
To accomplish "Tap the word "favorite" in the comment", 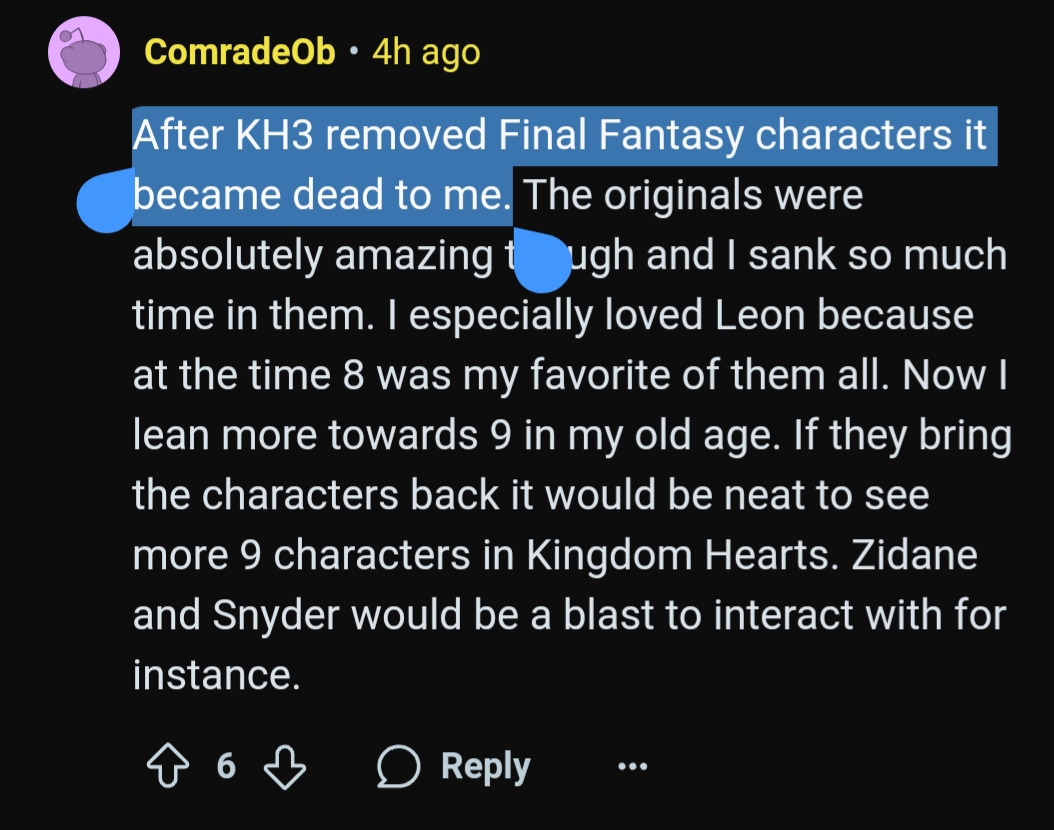I will point(613,376).
